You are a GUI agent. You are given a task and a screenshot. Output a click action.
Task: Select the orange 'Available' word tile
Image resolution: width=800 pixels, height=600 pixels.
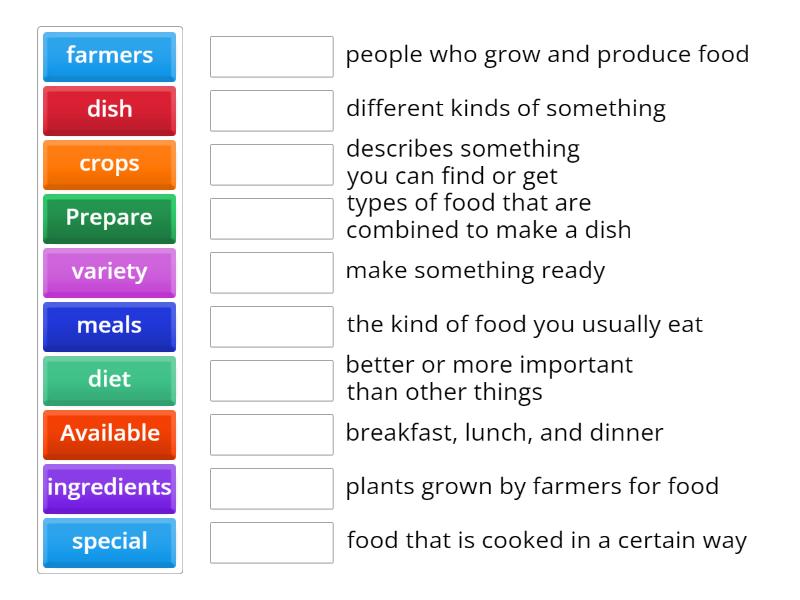109,434
